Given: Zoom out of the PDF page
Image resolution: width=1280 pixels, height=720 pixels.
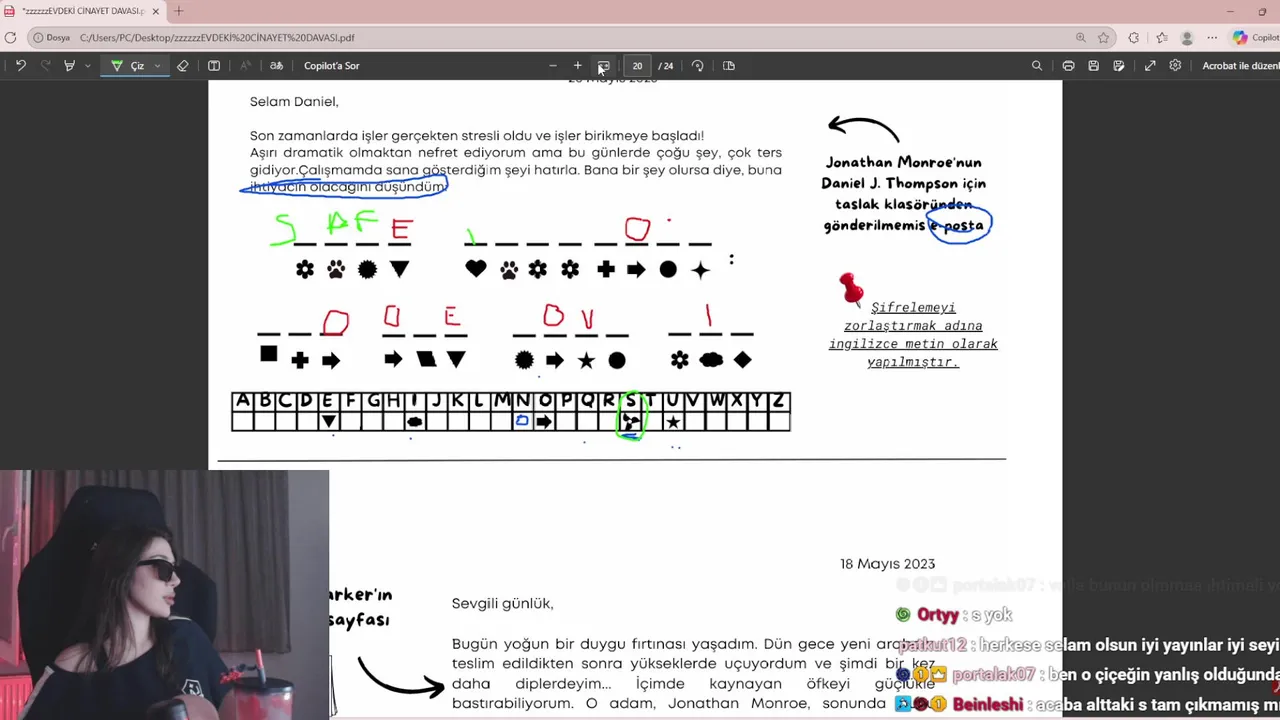Looking at the screenshot, I should (x=553, y=66).
